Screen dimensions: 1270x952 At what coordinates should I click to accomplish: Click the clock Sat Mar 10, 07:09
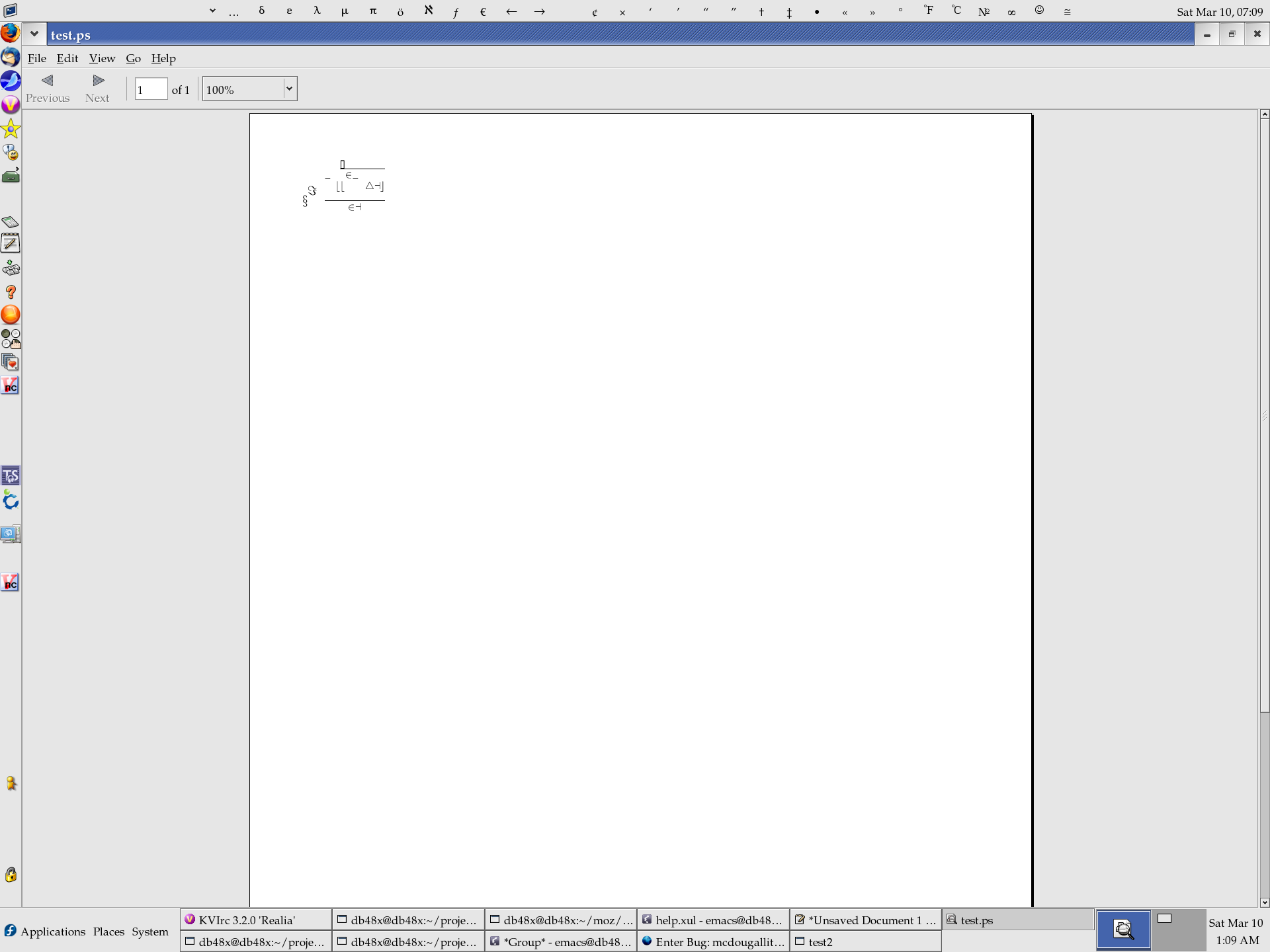coord(1220,11)
